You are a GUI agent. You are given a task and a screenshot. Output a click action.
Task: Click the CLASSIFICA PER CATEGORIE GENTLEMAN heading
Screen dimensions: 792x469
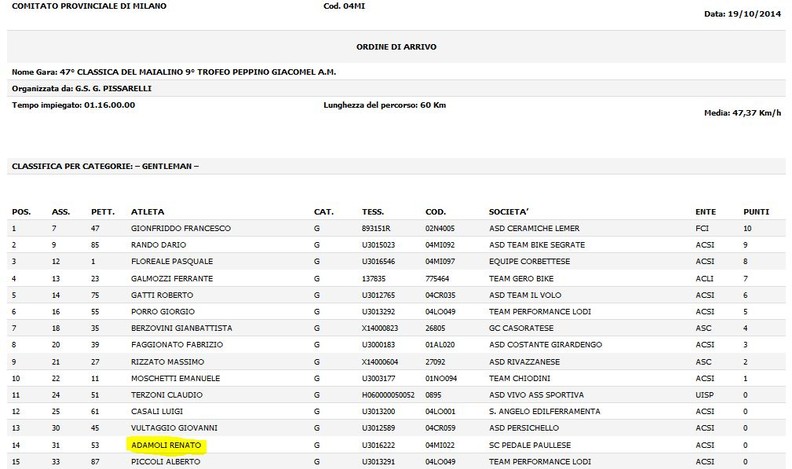[105, 166]
